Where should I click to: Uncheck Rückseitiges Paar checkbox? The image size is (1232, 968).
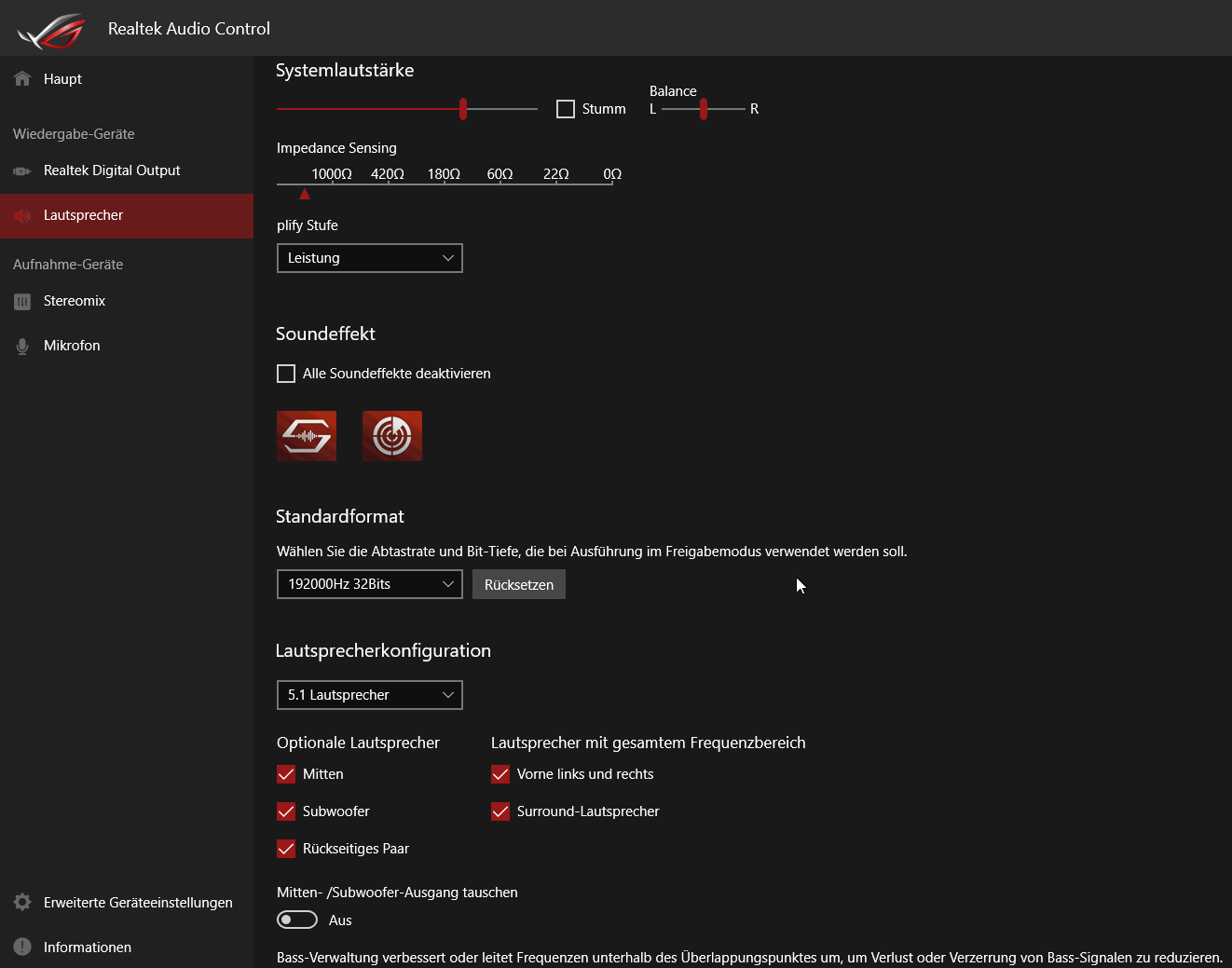click(x=286, y=849)
